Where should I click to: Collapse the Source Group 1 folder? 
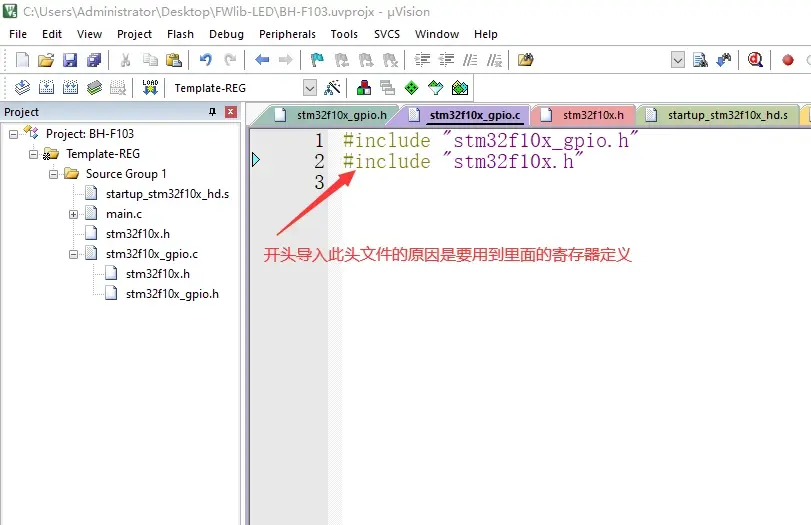[53, 174]
